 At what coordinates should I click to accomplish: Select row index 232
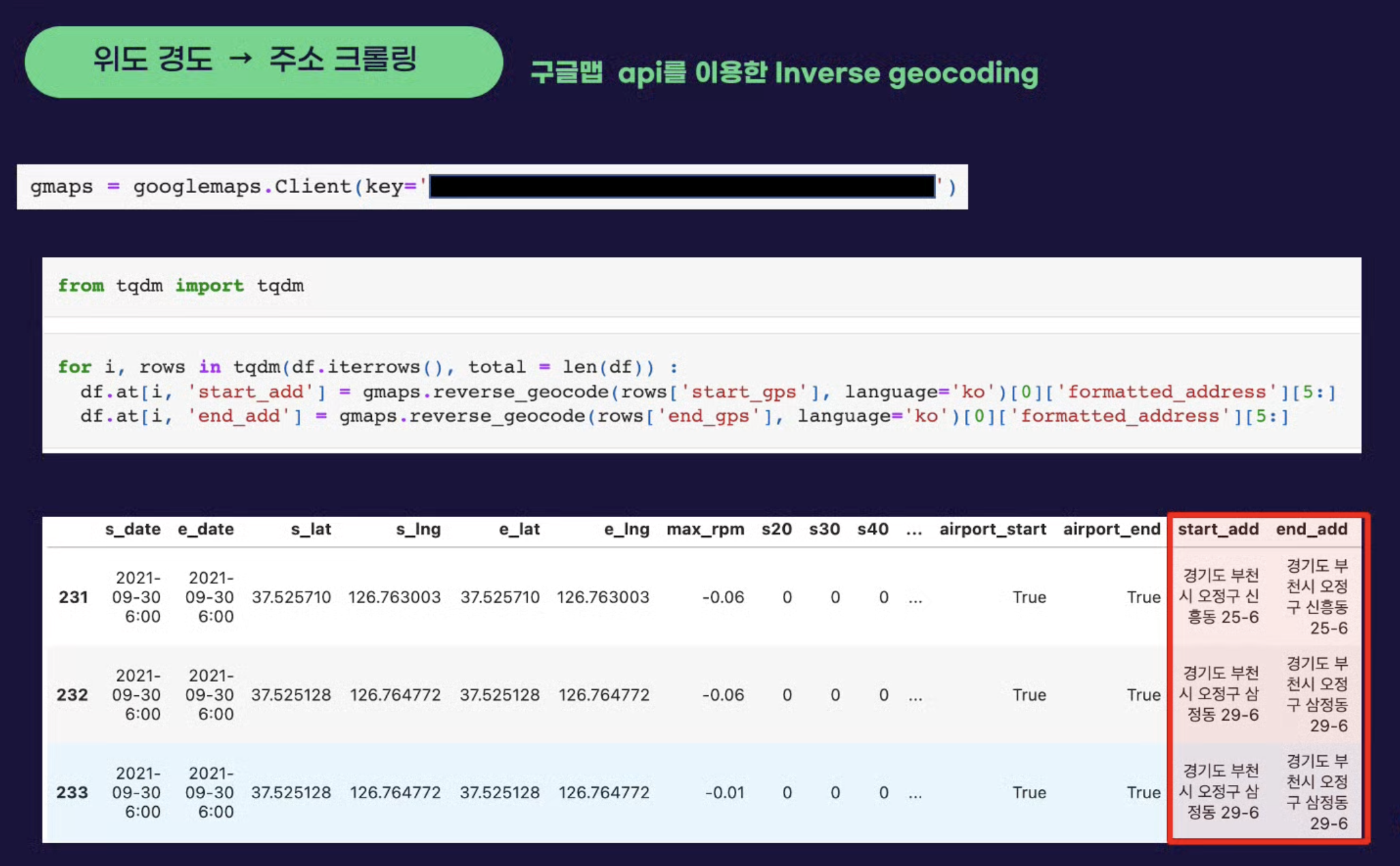pos(72,695)
